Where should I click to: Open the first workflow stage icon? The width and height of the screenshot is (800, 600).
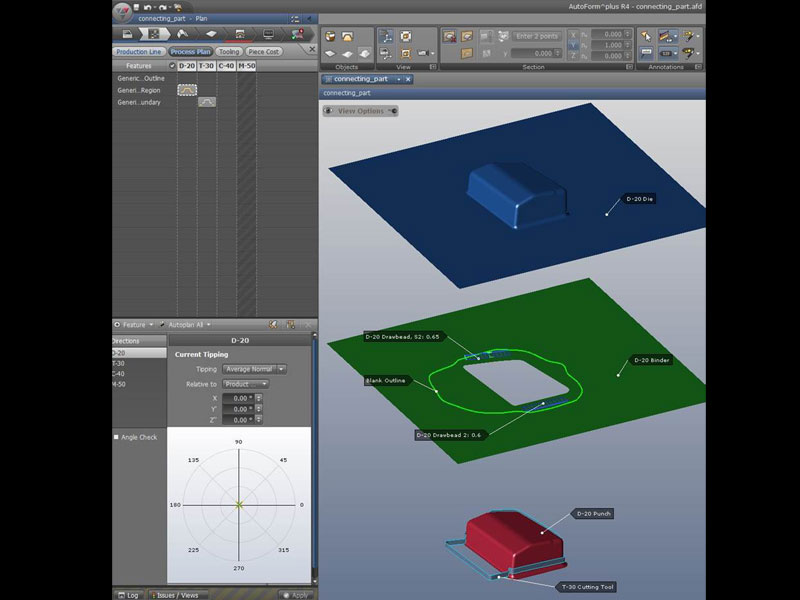coord(128,34)
